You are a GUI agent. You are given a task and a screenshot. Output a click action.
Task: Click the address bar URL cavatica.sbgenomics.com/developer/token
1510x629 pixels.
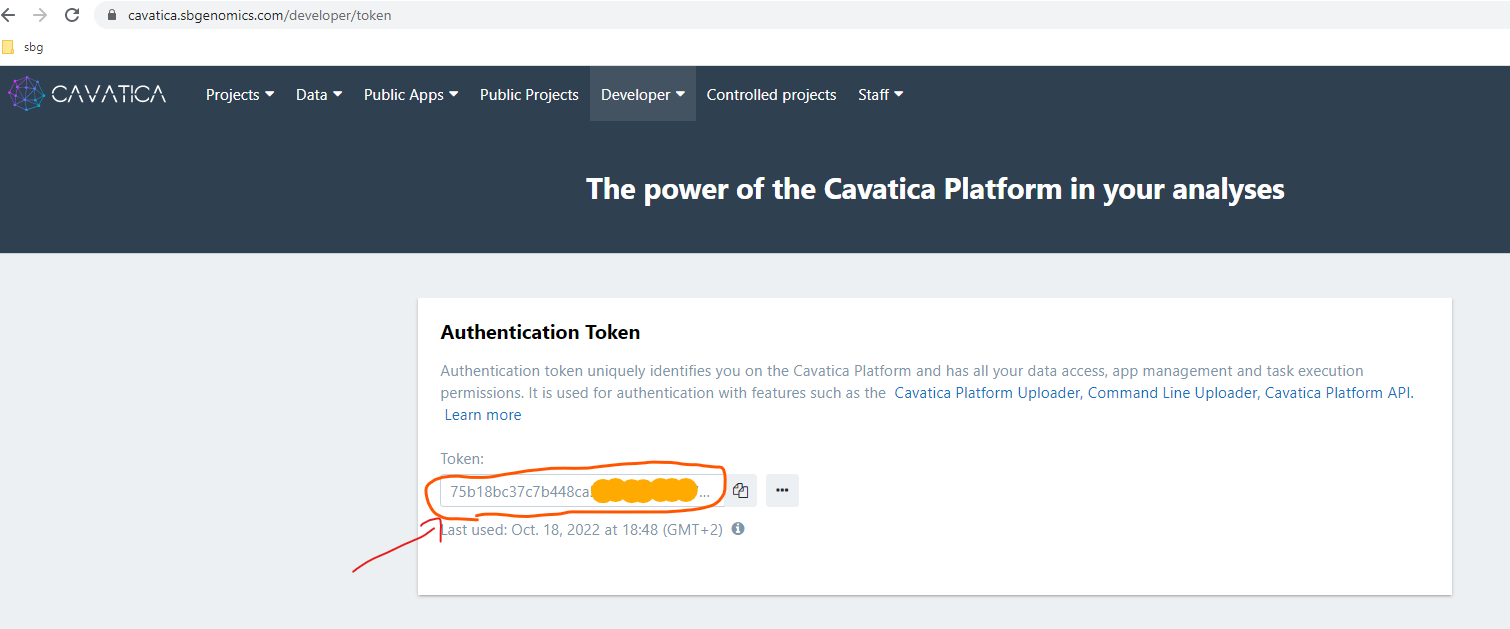260,15
